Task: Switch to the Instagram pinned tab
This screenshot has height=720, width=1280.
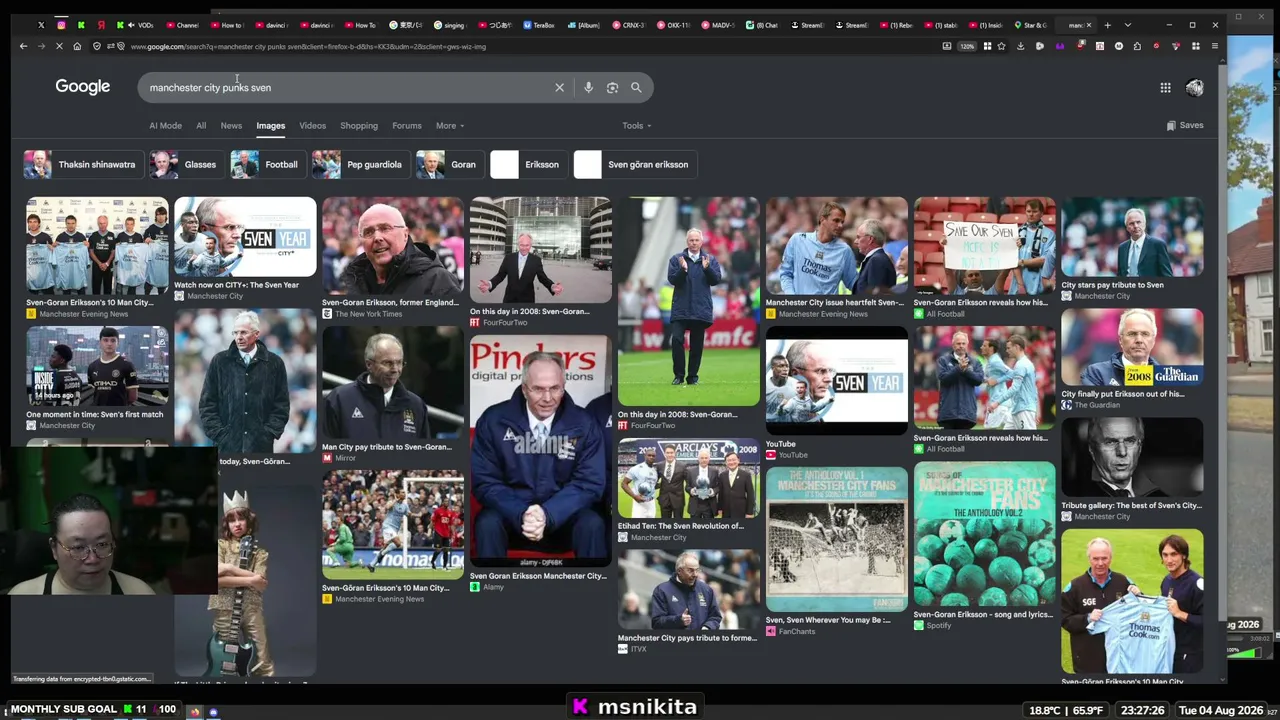Action: [61, 25]
